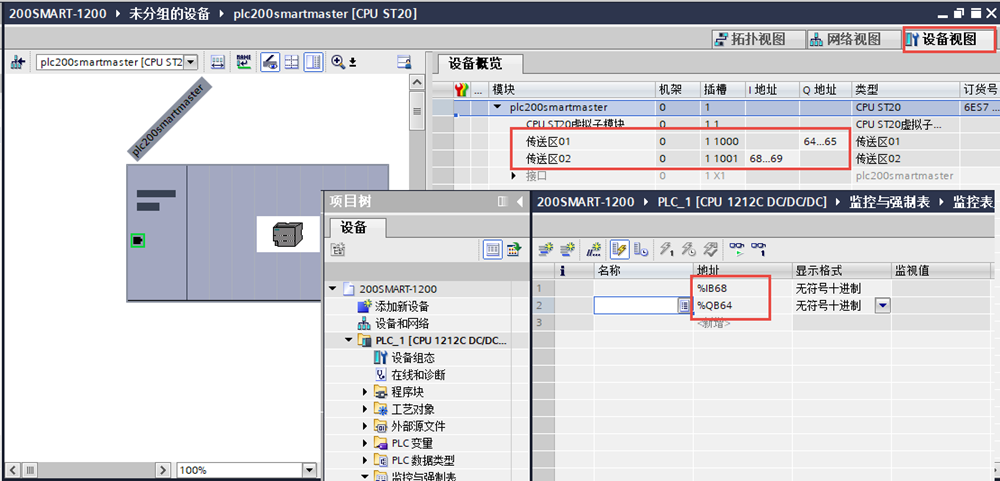
Task: Toggle the show module labels icon
Action: tap(270, 62)
